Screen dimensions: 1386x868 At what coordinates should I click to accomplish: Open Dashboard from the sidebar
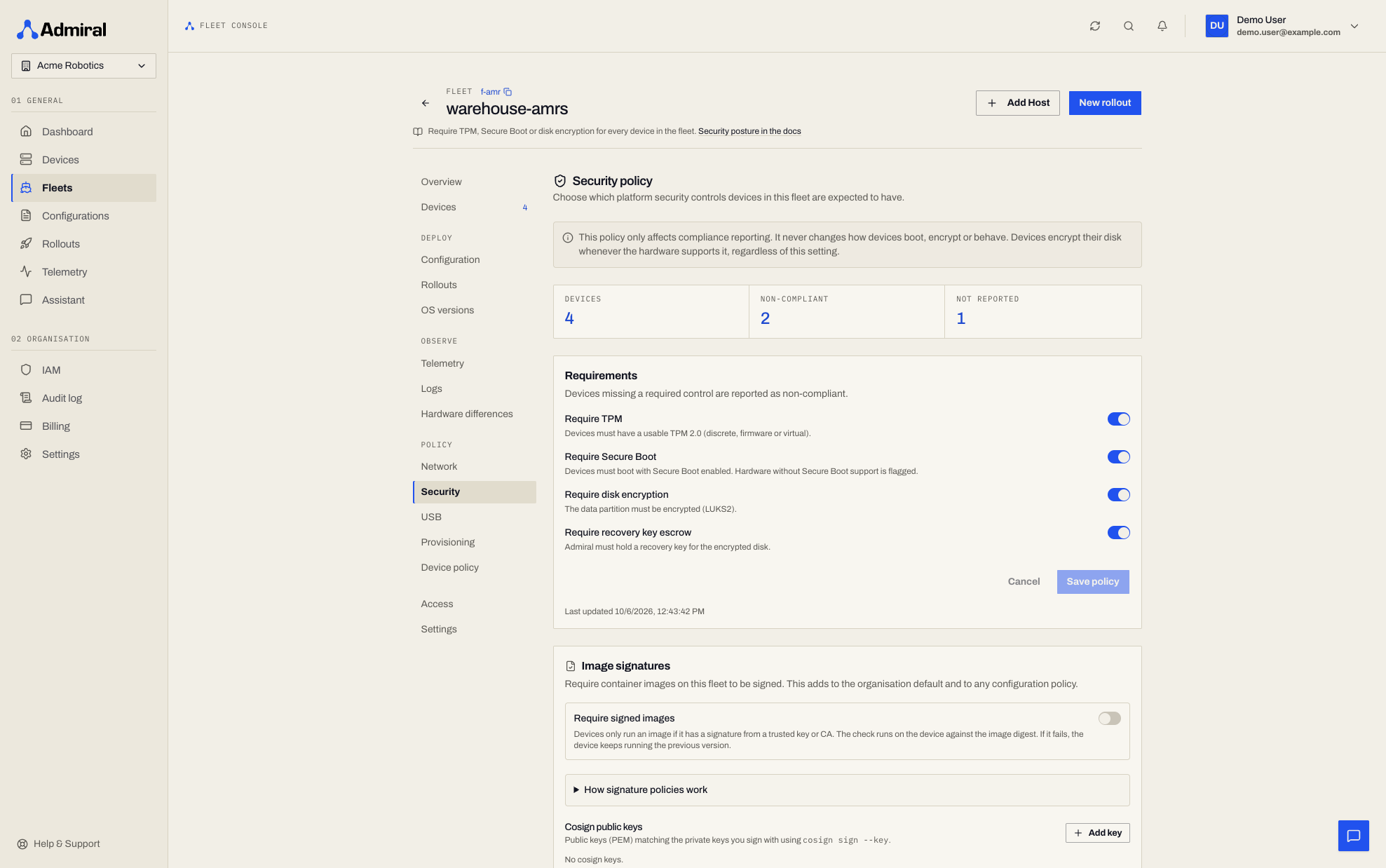click(83, 132)
